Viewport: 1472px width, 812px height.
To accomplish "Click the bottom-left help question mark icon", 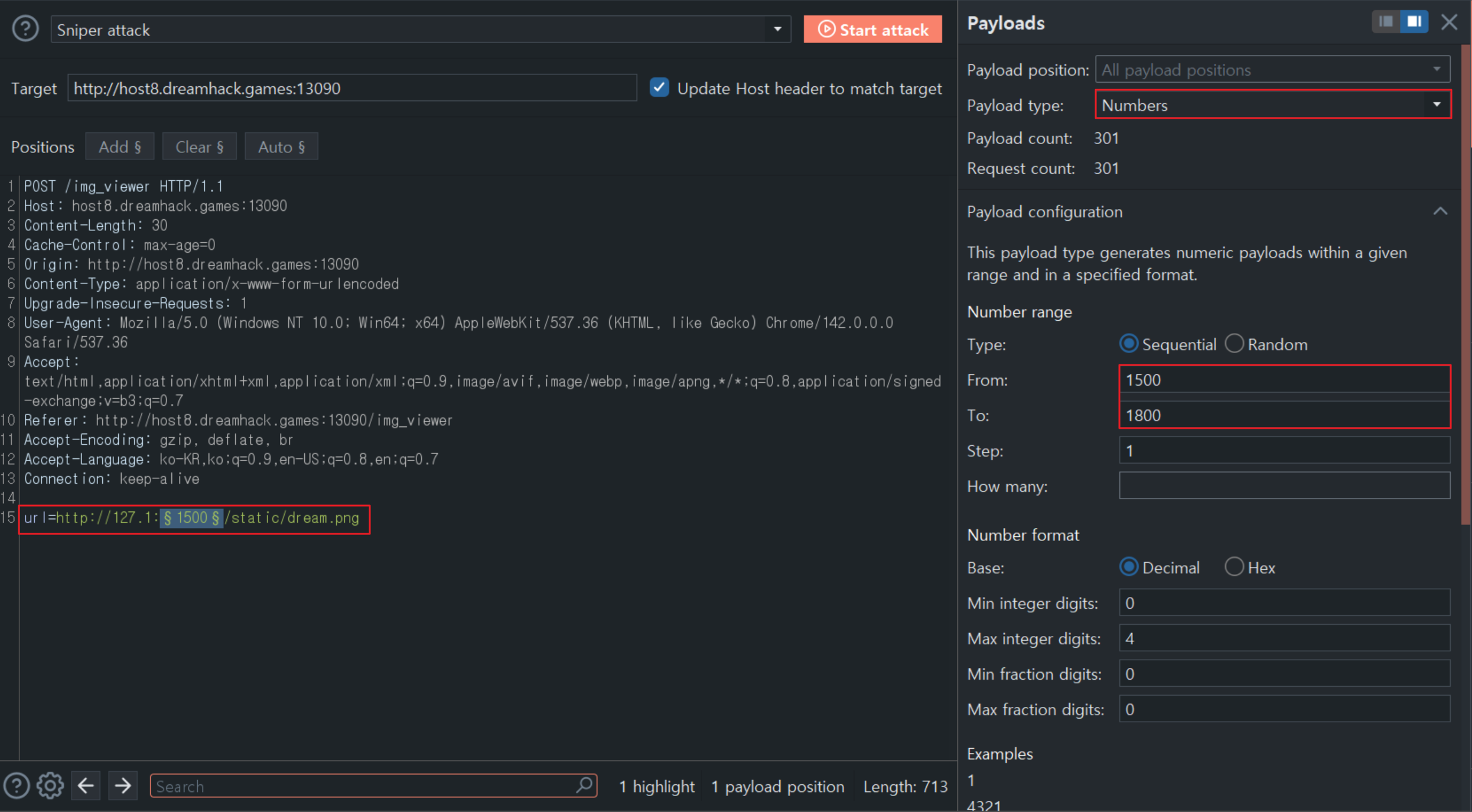I will (17, 785).
